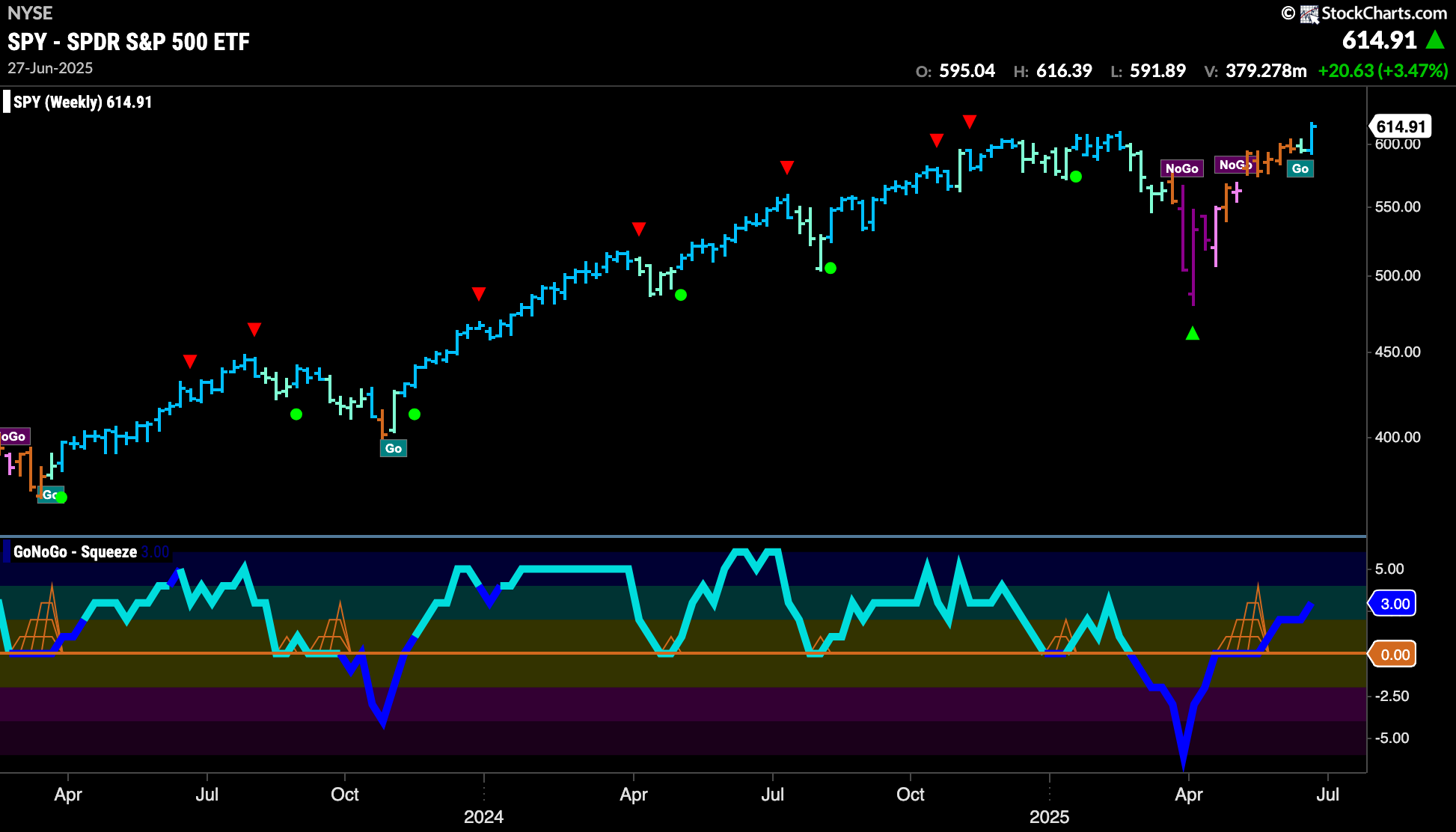Screen dimensions: 1456x832
Task: Click the SPY - SPDR S&P 500 ETF title
Action: [x=129, y=42]
